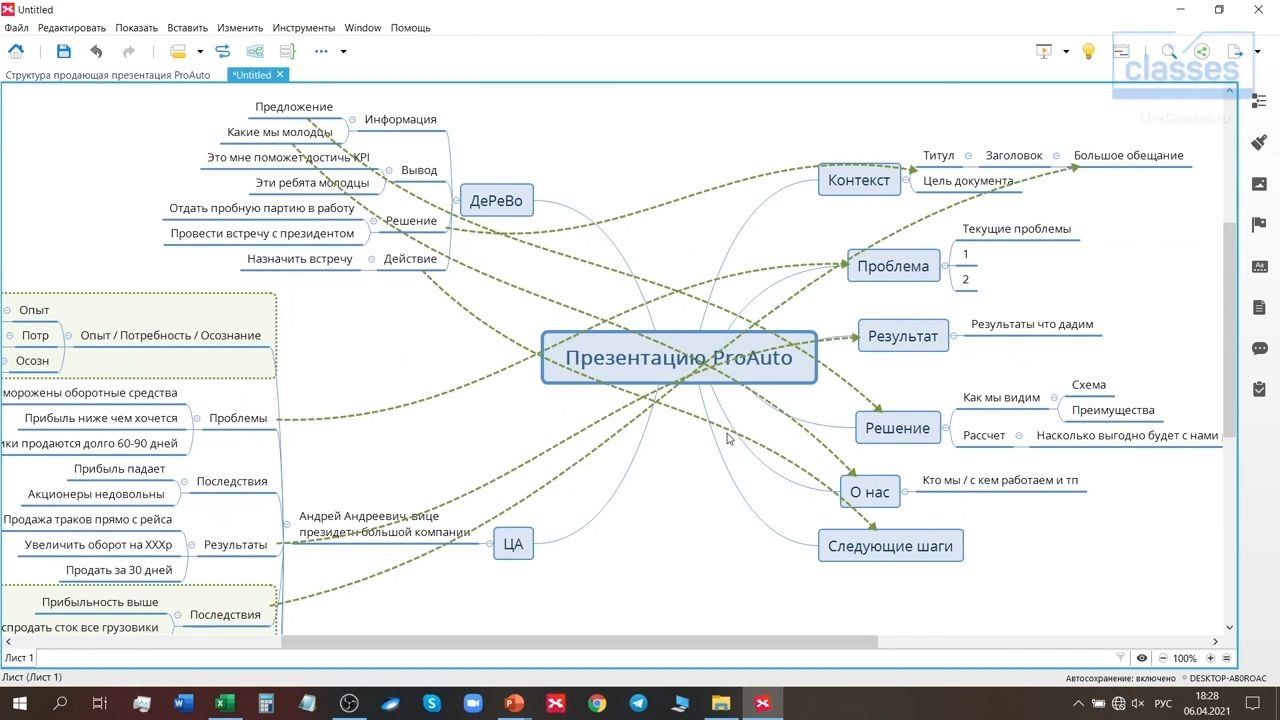Image resolution: width=1280 pixels, height=720 pixels.
Task: Click the horizontal scrollbar of the canvas
Action: tap(579, 642)
